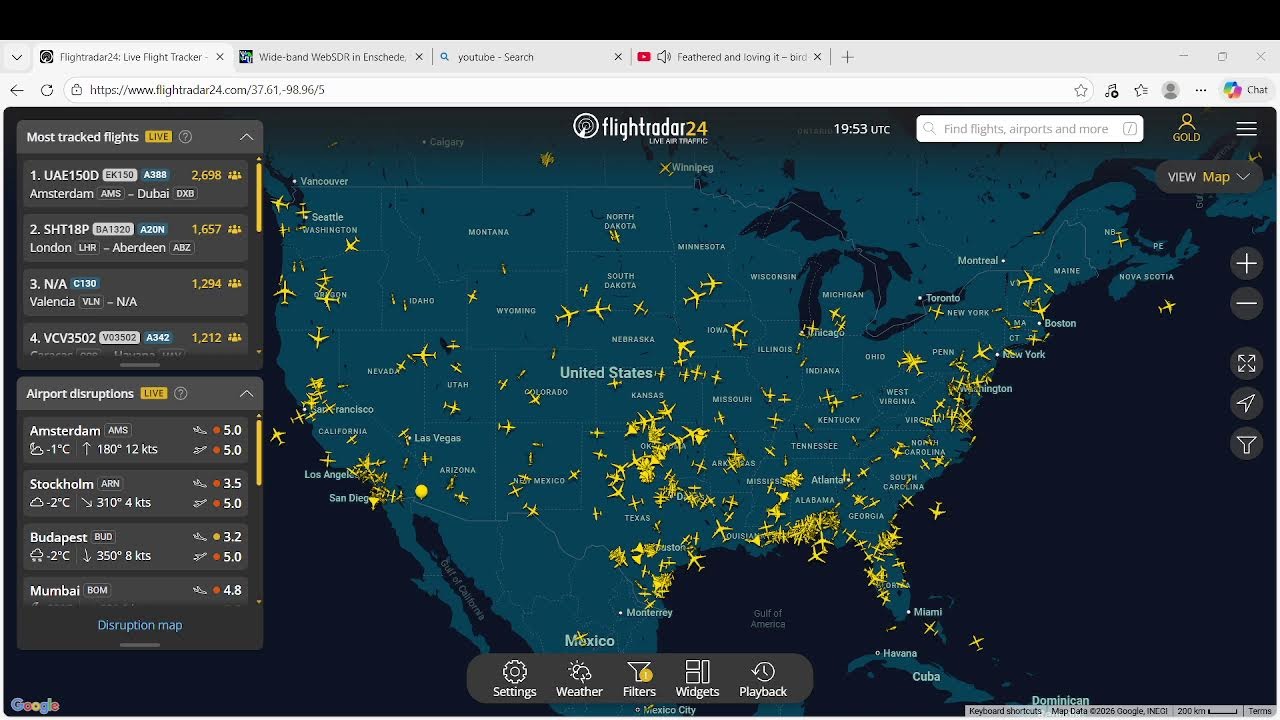
Task: Open the GOLD account profile icon
Action: (x=1186, y=128)
